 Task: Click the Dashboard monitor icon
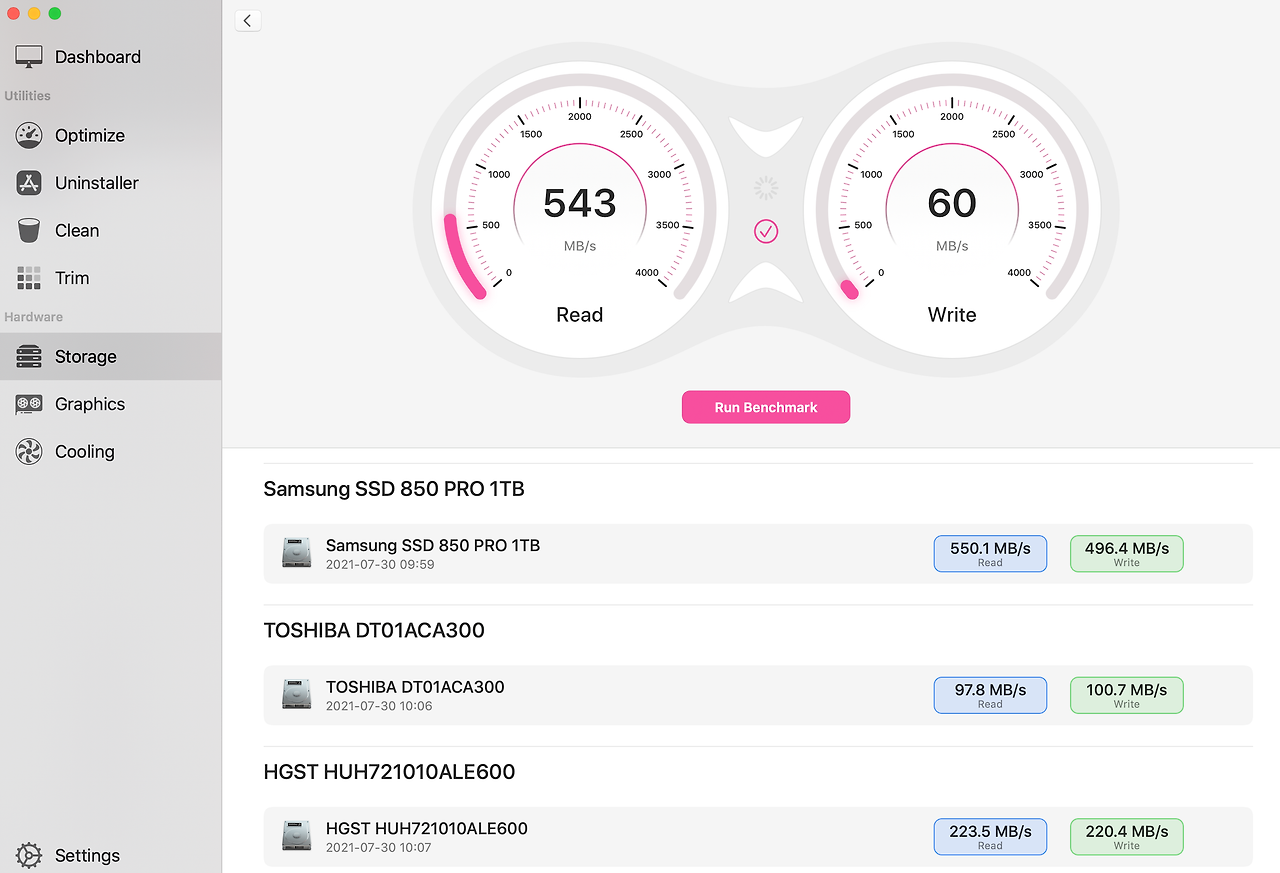tap(29, 57)
